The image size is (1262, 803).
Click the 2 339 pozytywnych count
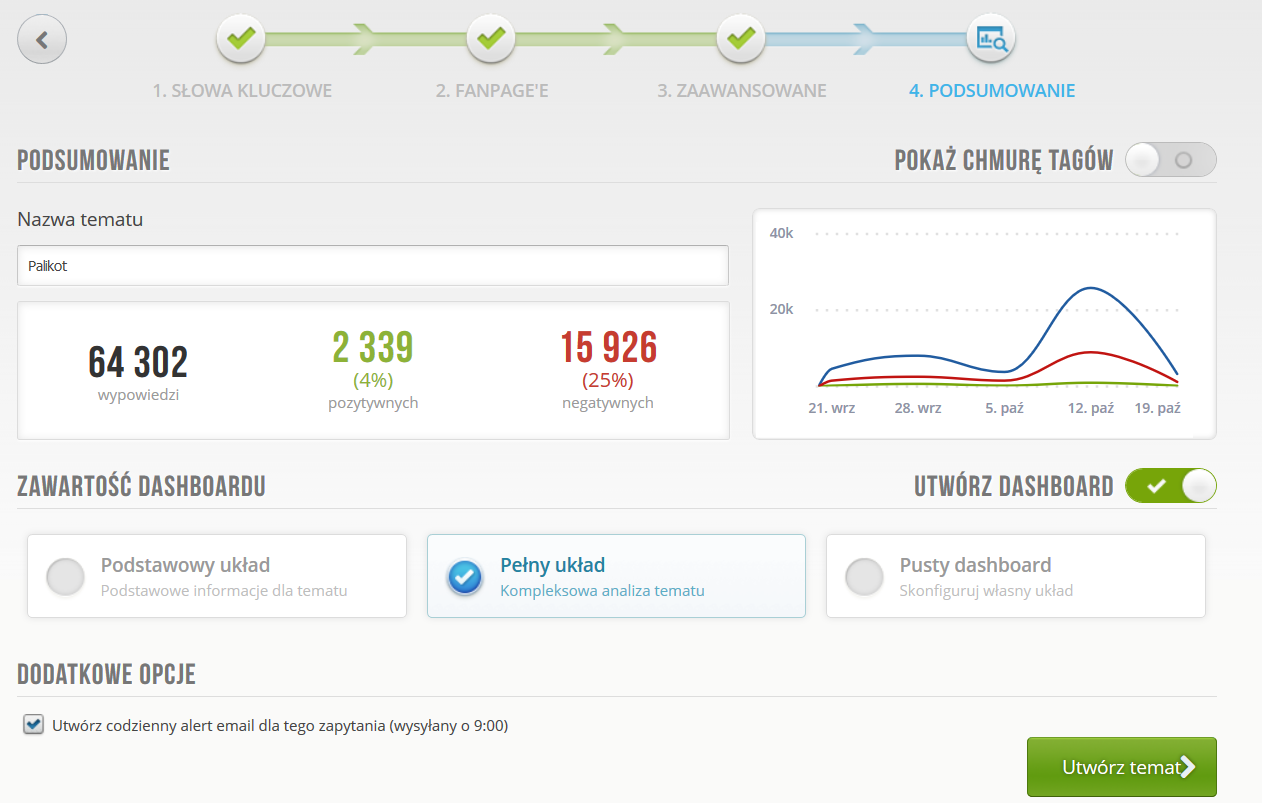click(373, 348)
